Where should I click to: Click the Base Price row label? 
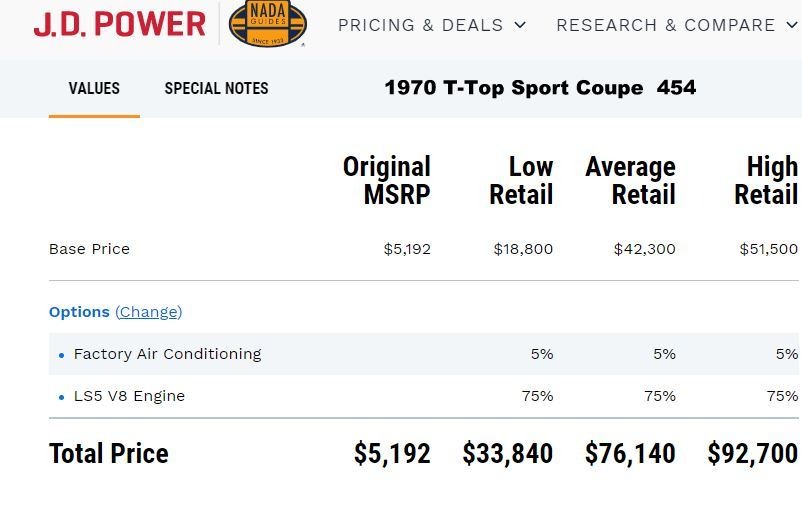(x=90, y=249)
